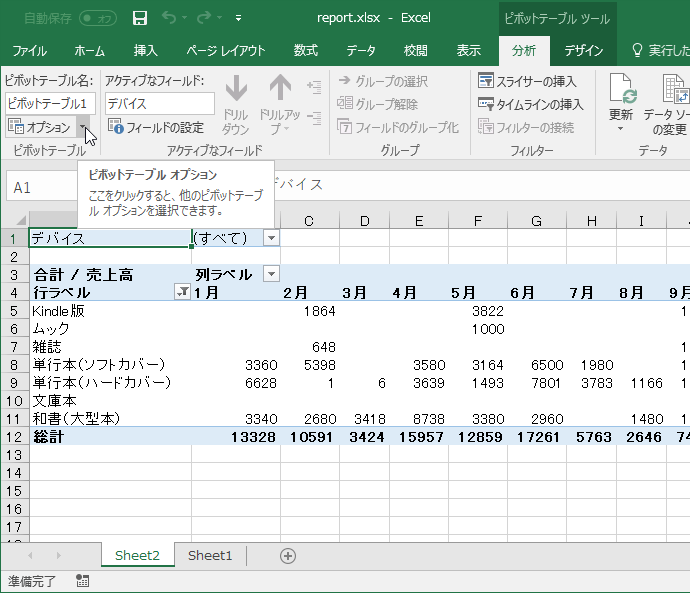
Task: Open the 行ラベル filter dropdown
Action: click(x=182, y=292)
